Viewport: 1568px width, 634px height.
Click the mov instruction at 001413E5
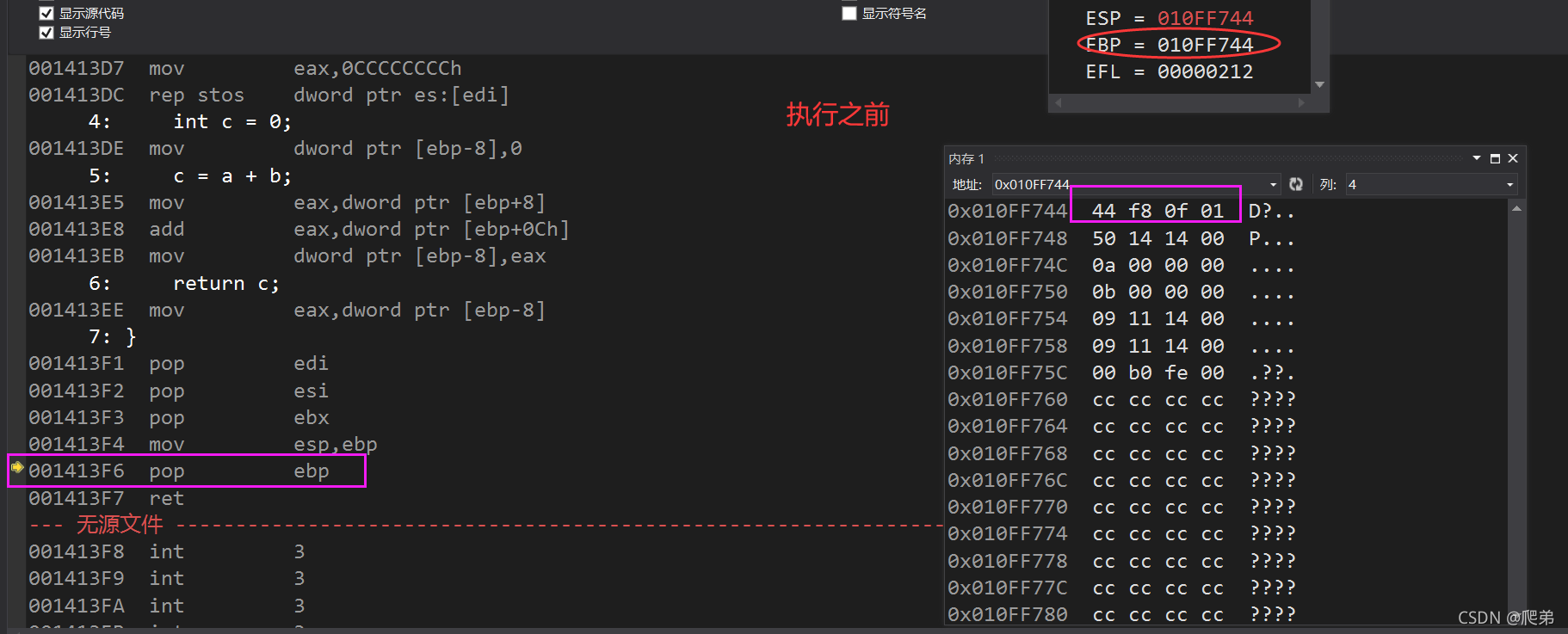click(287, 203)
